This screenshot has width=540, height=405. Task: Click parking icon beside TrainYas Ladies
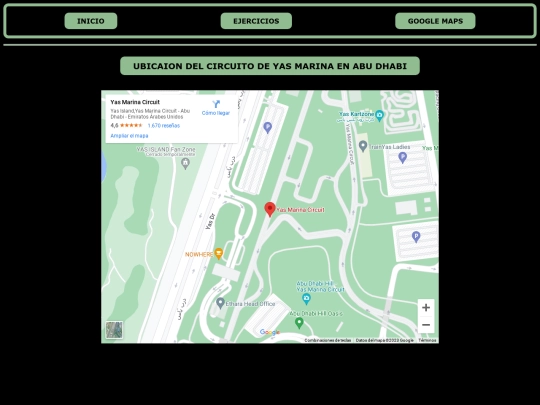pyautogui.click(x=403, y=158)
